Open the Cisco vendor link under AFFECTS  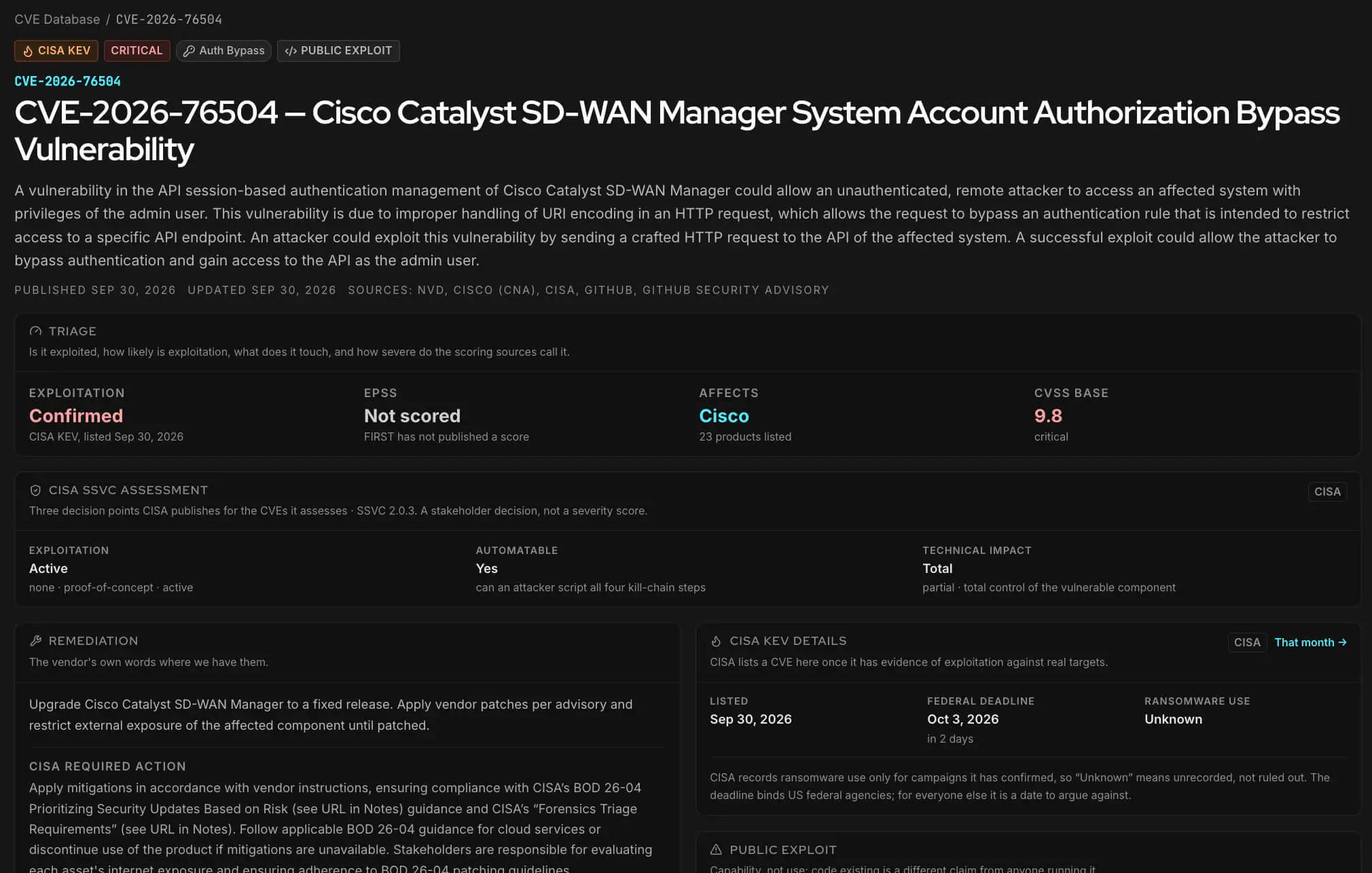tap(724, 415)
